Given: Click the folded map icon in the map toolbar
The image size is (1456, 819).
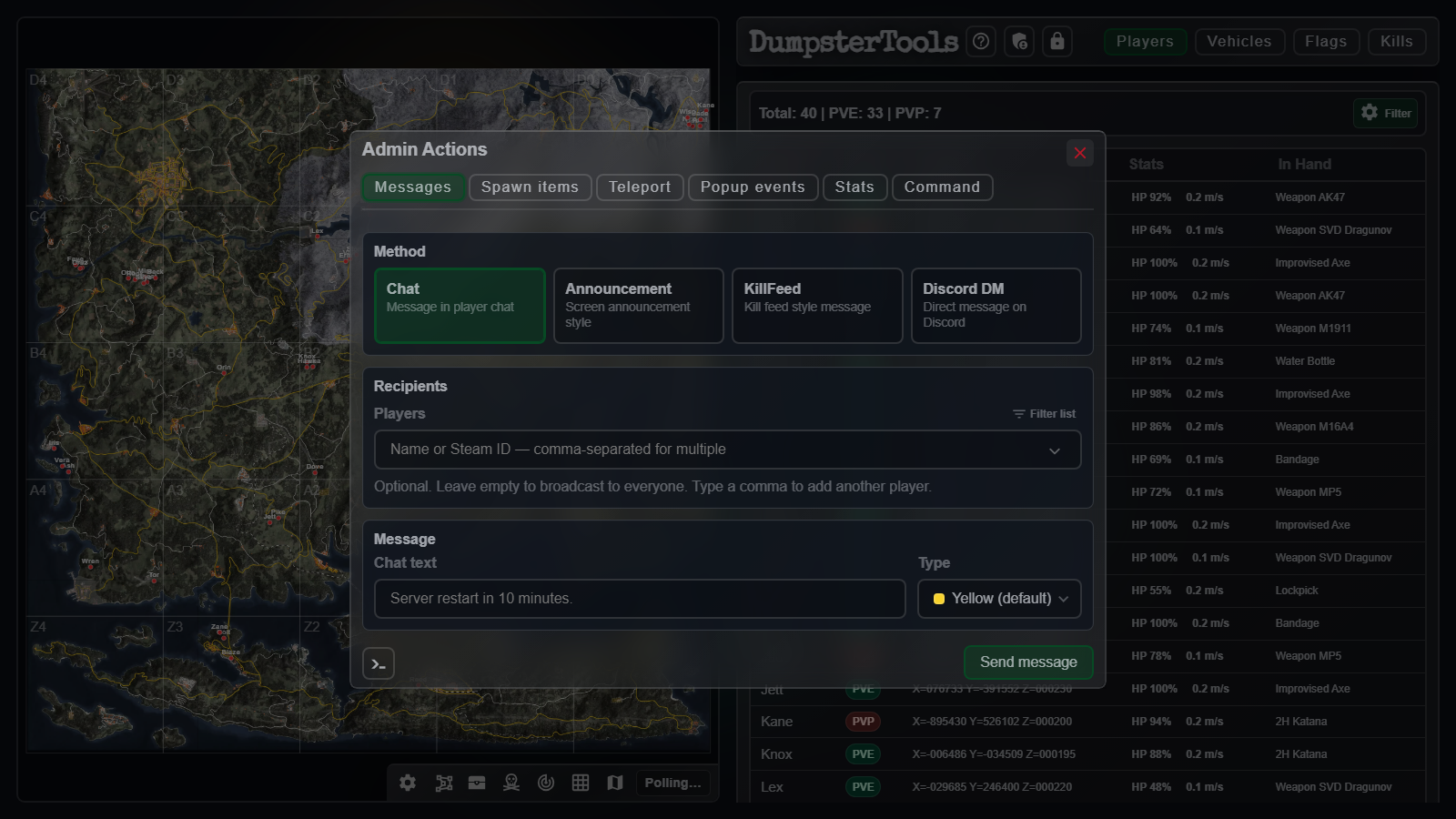Looking at the screenshot, I should [x=615, y=783].
